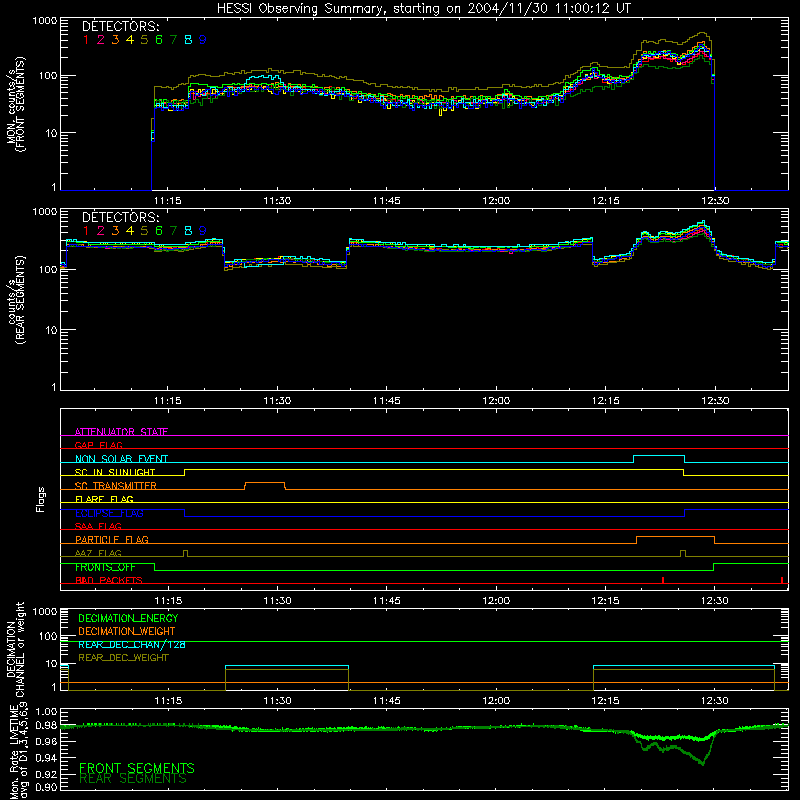Select cyan detector 8 in rear segments legend
Viewport: 800px width, 800px height.
coord(188,231)
